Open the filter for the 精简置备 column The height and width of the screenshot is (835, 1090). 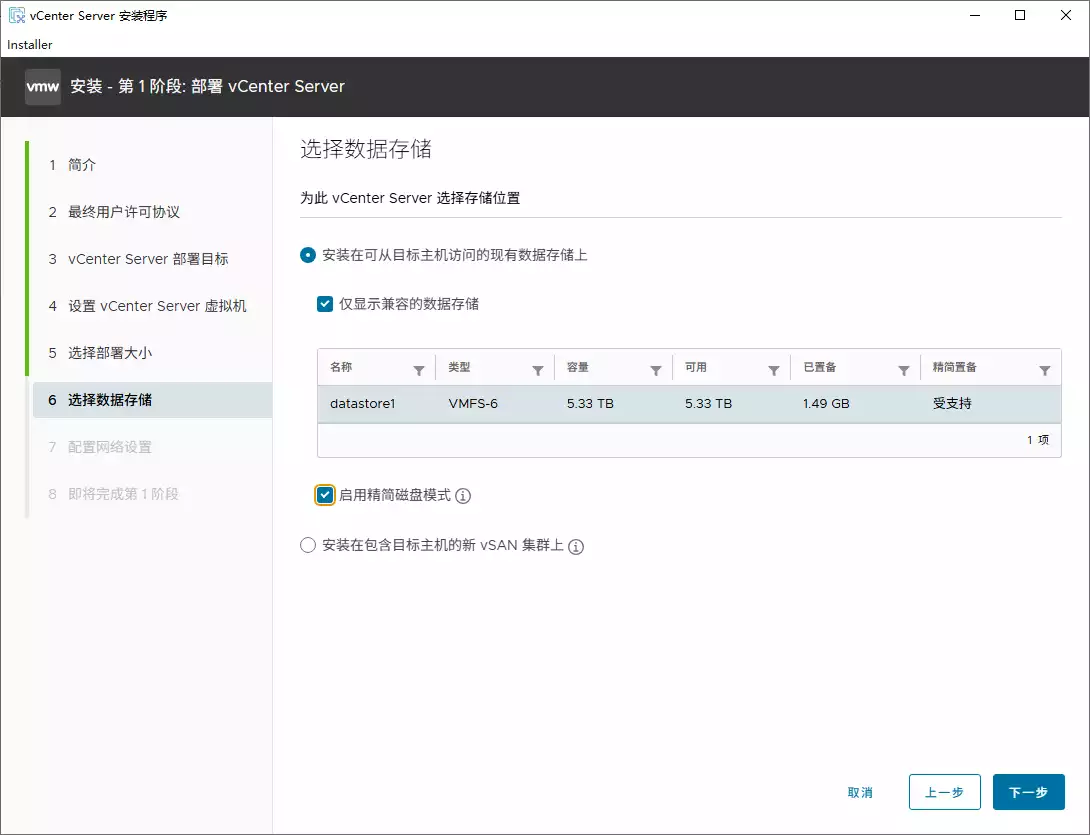pyautogui.click(x=1045, y=371)
